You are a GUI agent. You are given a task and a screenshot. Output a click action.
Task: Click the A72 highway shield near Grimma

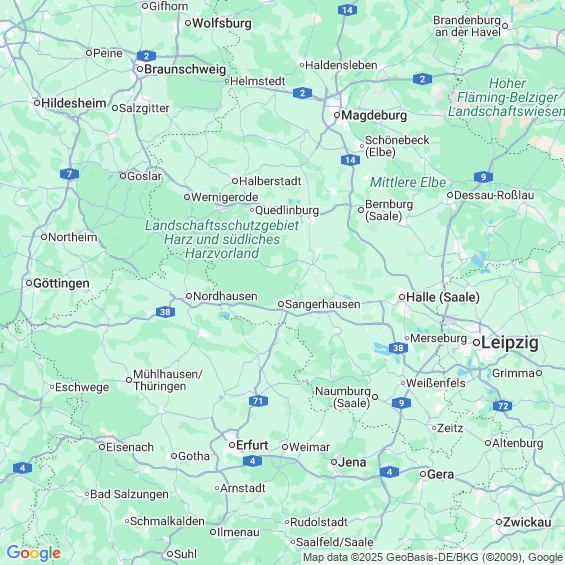click(x=503, y=406)
